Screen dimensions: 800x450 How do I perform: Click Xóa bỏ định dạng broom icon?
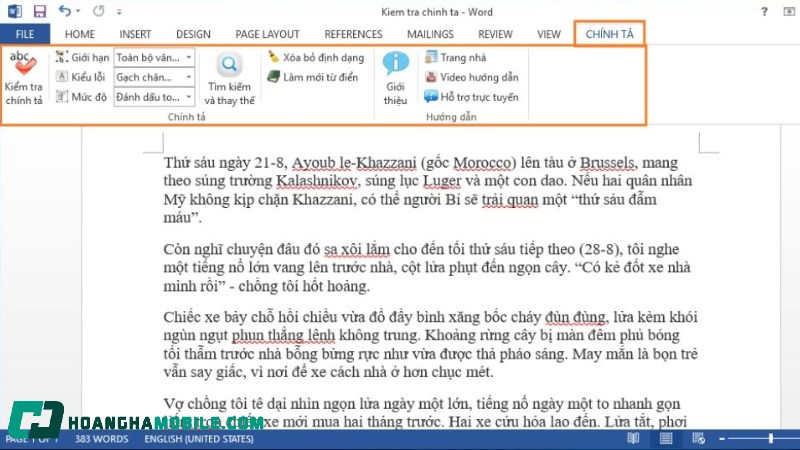tap(273, 57)
